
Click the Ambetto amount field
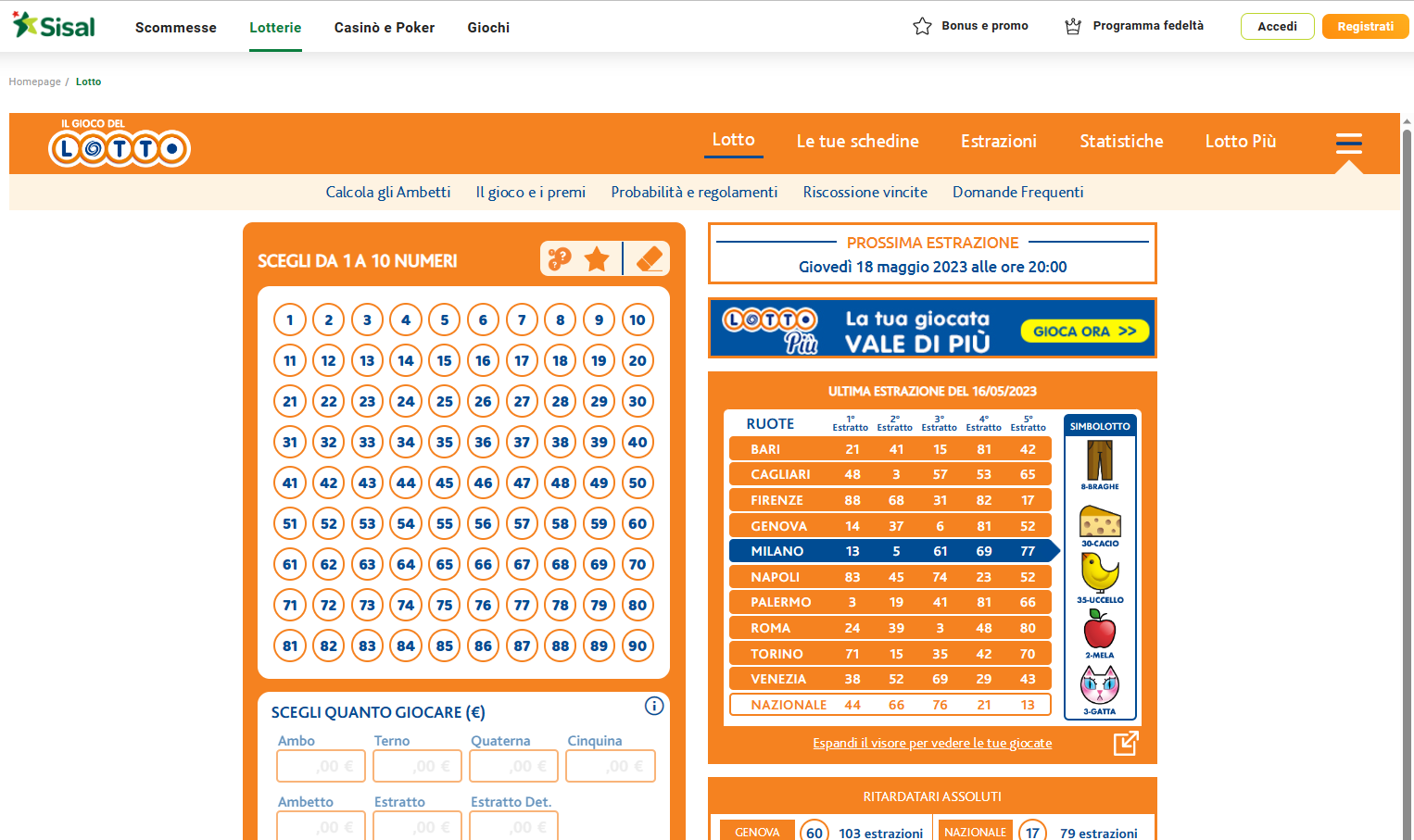[321, 826]
